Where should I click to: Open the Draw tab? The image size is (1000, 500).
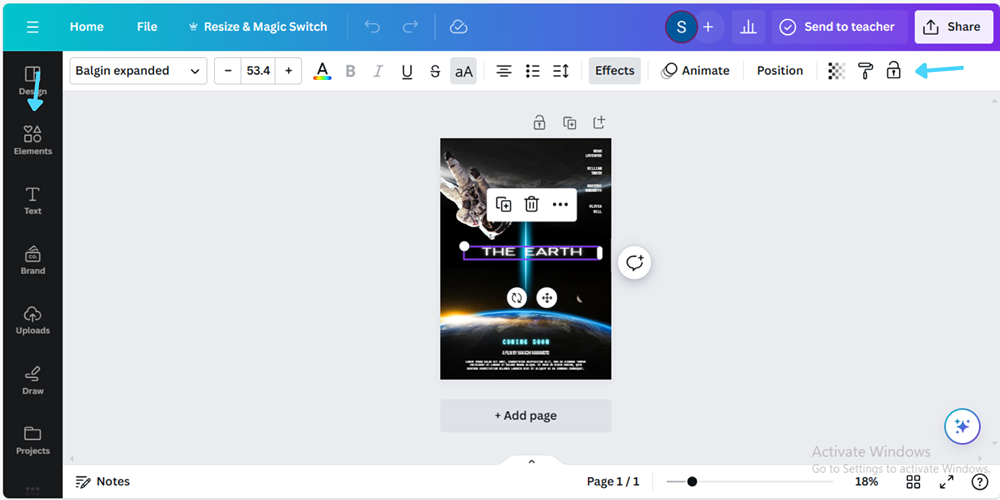pyautogui.click(x=33, y=380)
